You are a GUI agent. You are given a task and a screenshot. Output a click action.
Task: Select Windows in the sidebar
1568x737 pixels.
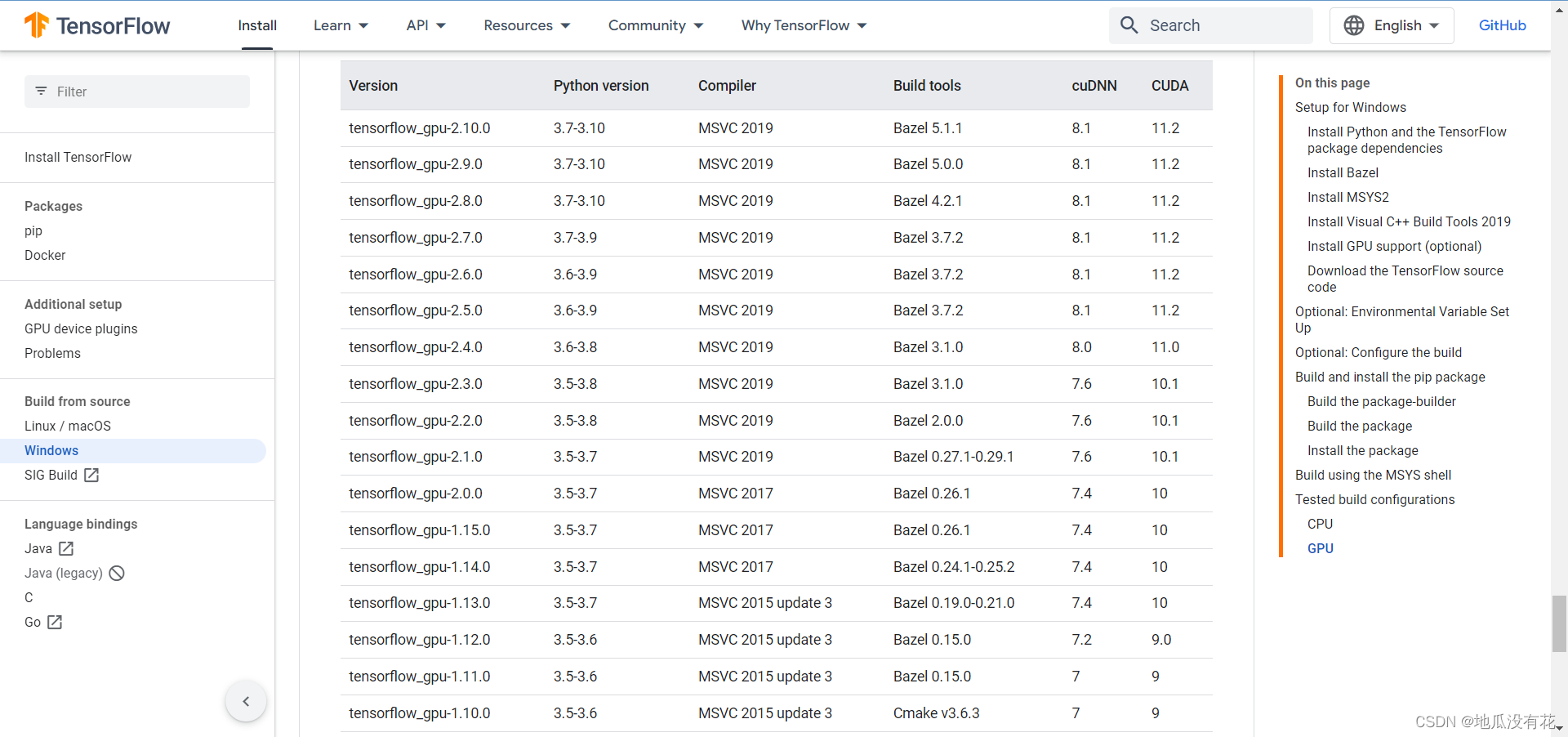(133, 450)
